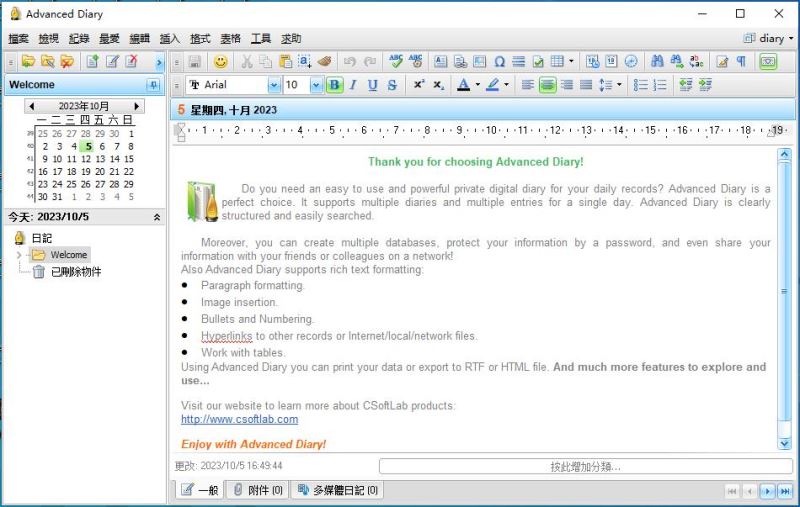Jump to the last record arrow button
Screen dimensions: 800x507
pyautogui.click(x=785, y=491)
